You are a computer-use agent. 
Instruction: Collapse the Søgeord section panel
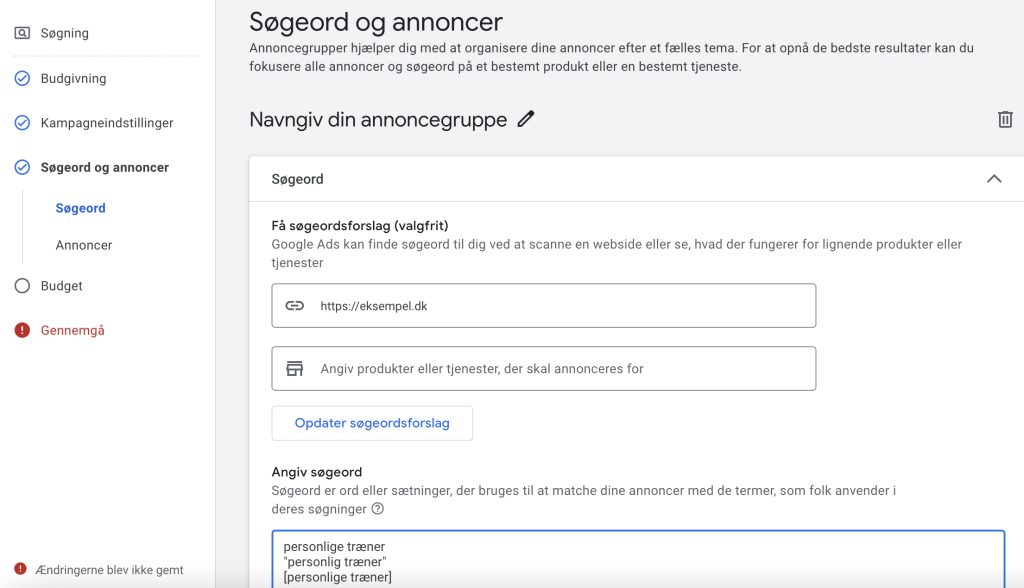(994, 176)
